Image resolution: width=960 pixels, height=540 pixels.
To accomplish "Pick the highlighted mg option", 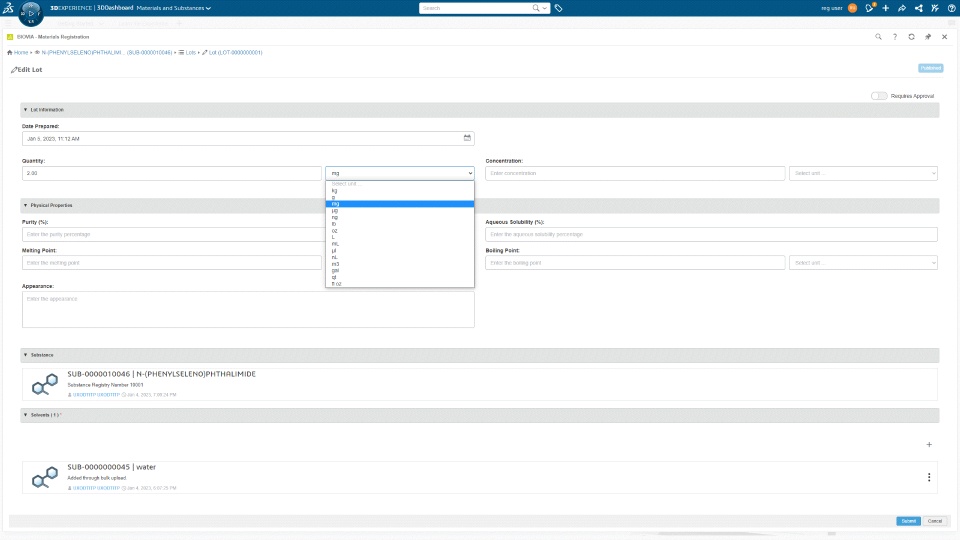I will point(400,204).
